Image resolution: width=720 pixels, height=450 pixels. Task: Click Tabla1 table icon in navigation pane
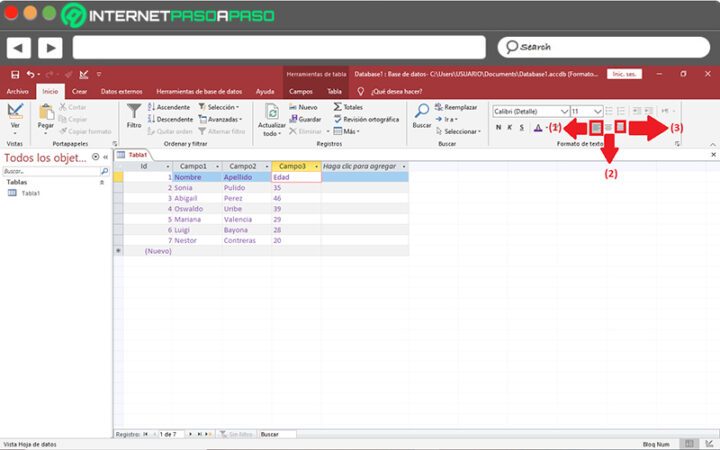[12, 193]
